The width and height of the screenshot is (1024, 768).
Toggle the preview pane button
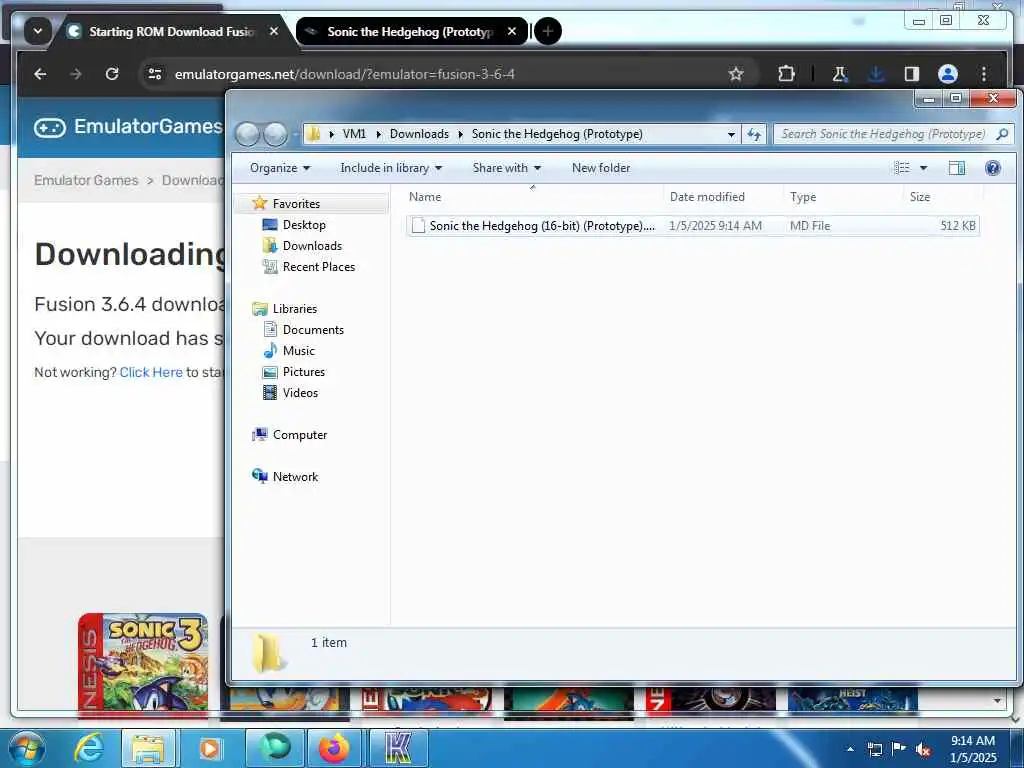(957, 168)
